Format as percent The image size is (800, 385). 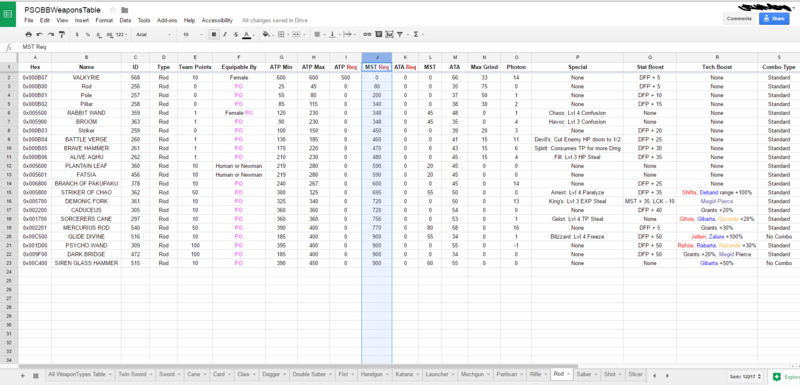tap(88, 35)
